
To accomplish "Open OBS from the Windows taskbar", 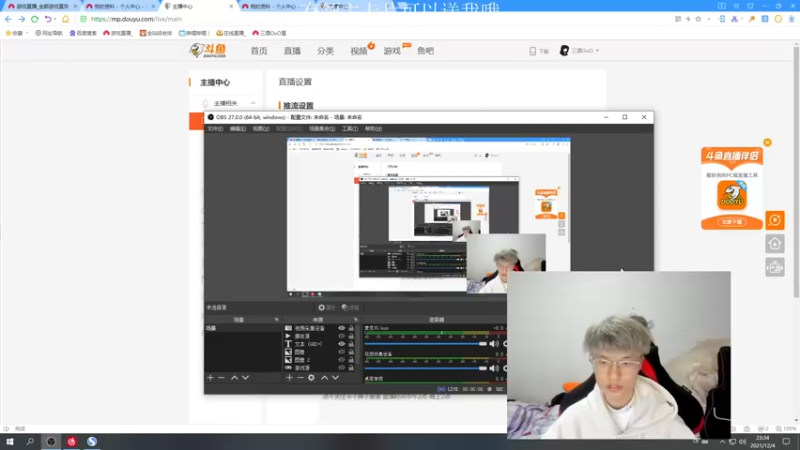I will point(51,441).
